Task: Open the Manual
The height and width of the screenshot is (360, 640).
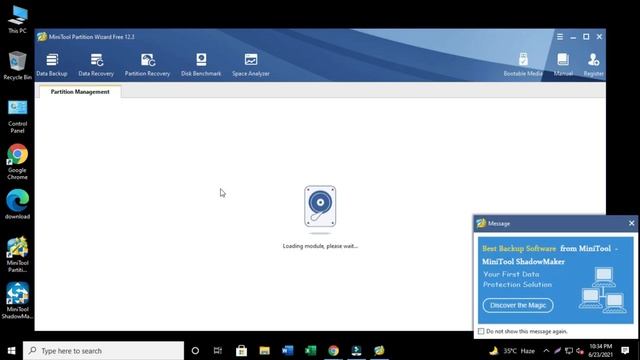Action: (x=563, y=64)
